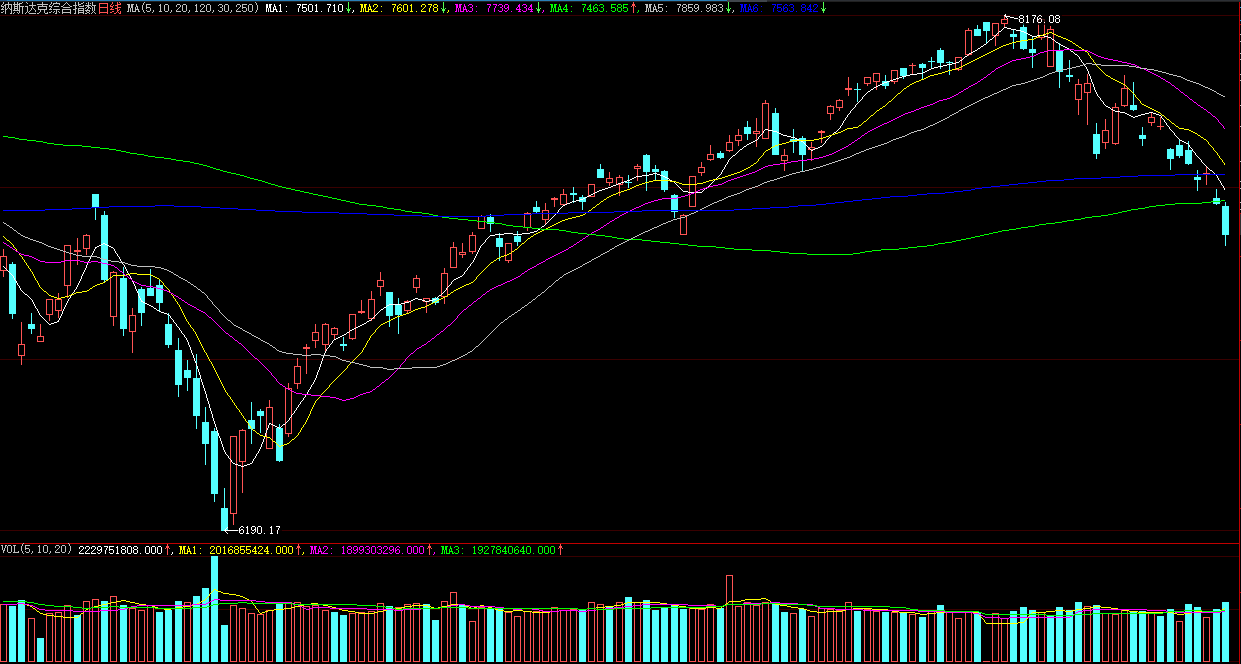Click the green MA4: 7463.585 value

589,8
